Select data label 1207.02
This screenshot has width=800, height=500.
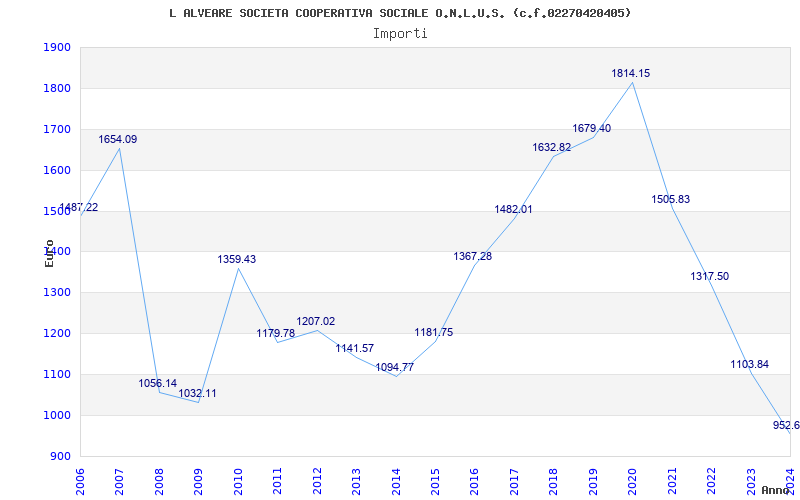(316, 321)
